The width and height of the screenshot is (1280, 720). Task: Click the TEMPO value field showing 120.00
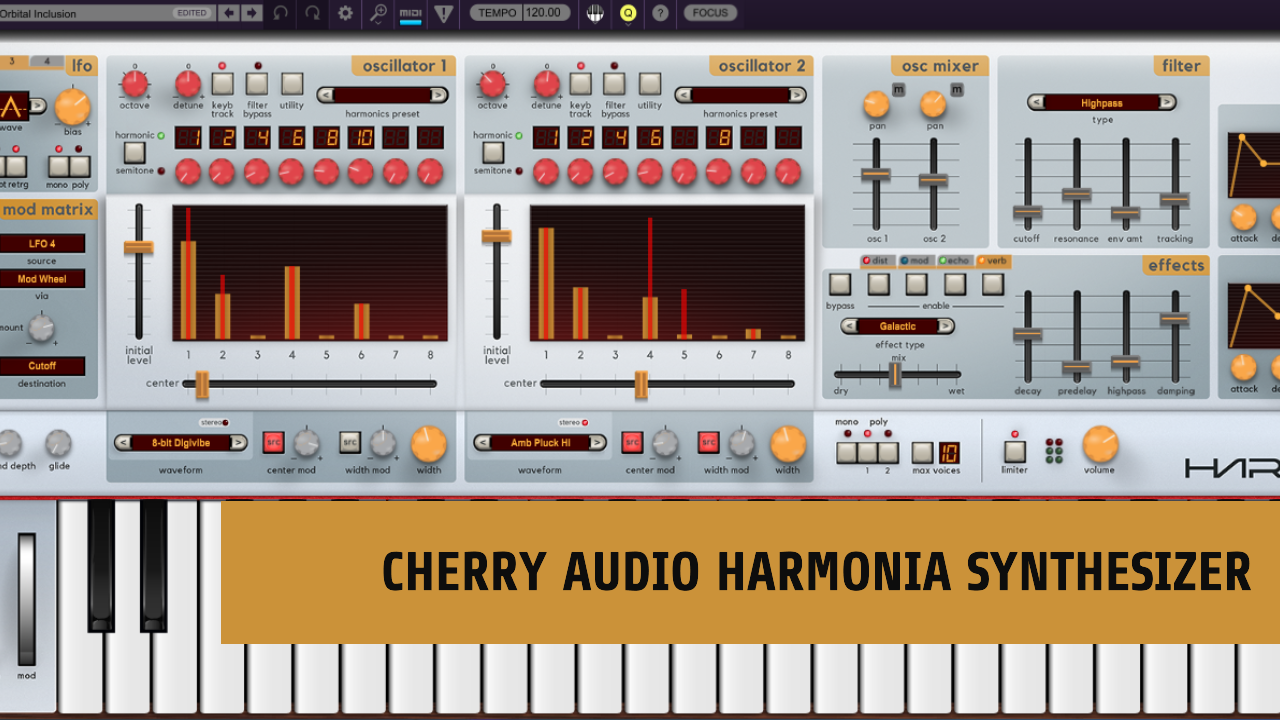(541, 14)
